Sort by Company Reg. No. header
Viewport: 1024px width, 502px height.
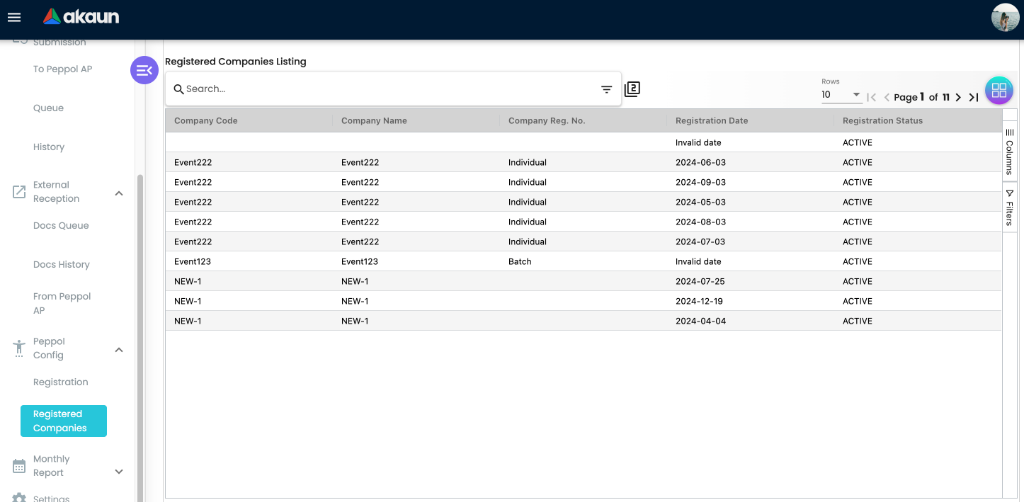pos(583,121)
